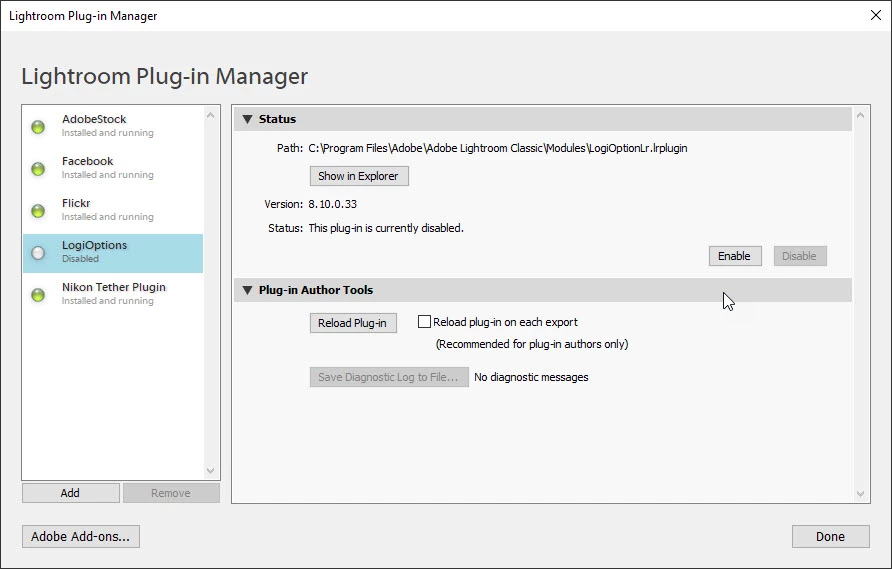Click Nikon Tether Plugin status light

click(x=38, y=295)
